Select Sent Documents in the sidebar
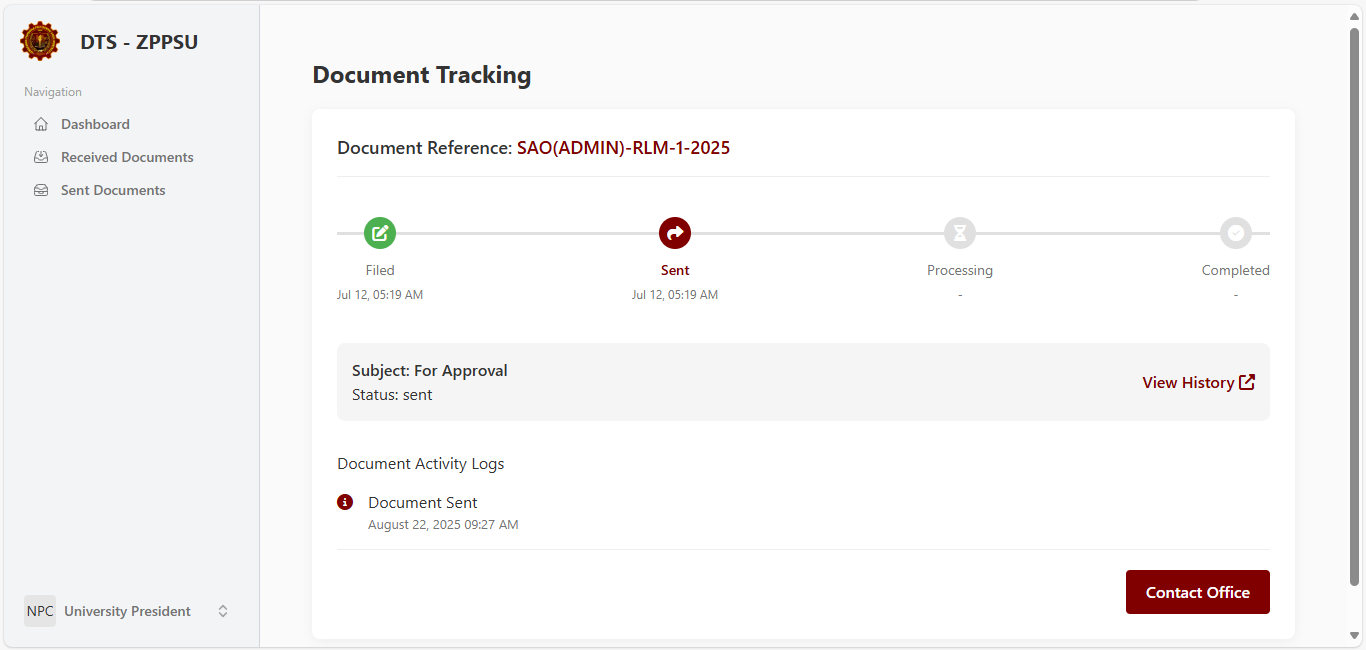This screenshot has height=650, width=1366. tap(113, 189)
